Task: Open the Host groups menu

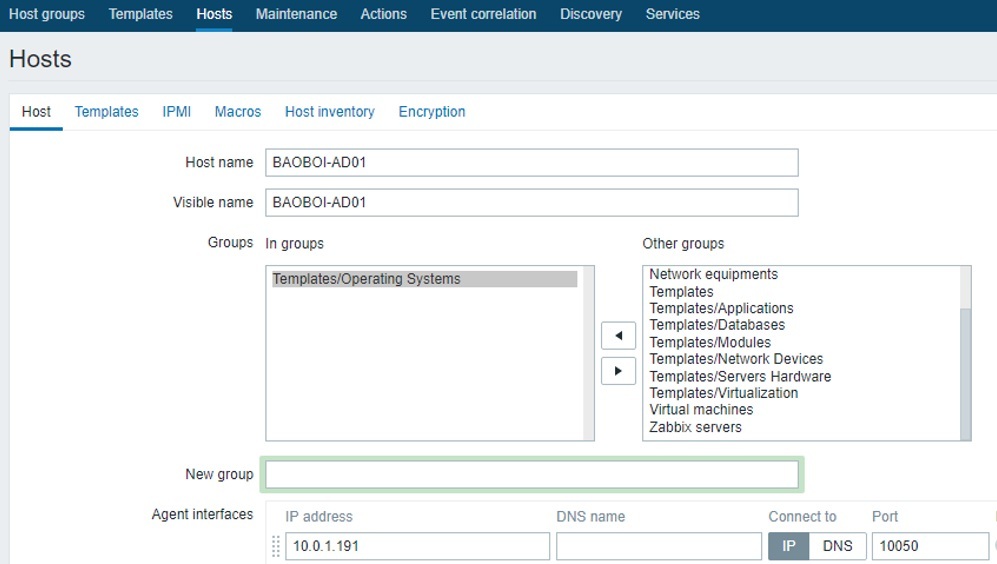Action: tap(47, 14)
